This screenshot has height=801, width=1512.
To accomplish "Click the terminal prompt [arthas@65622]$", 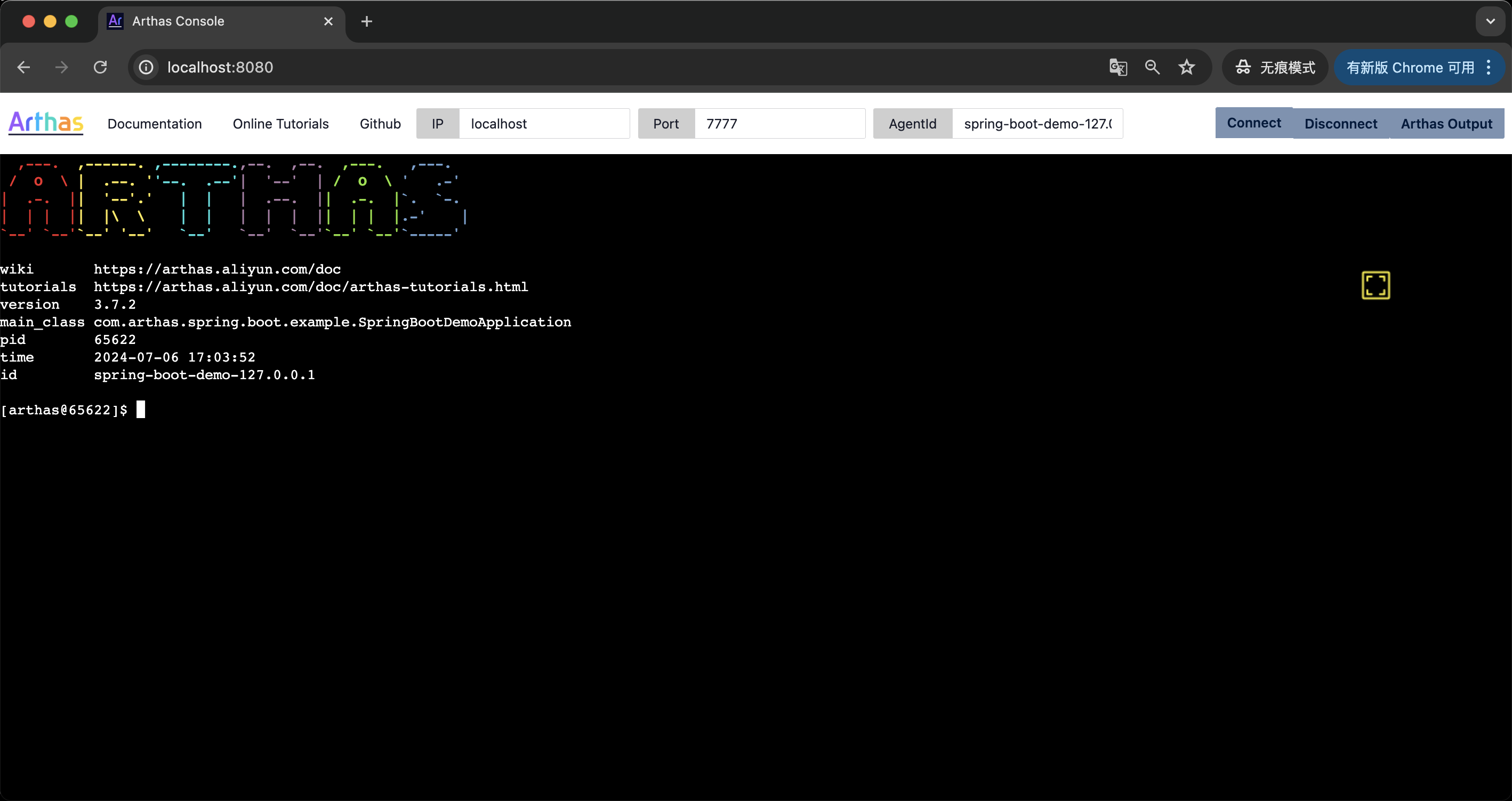I will (x=63, y=410).
